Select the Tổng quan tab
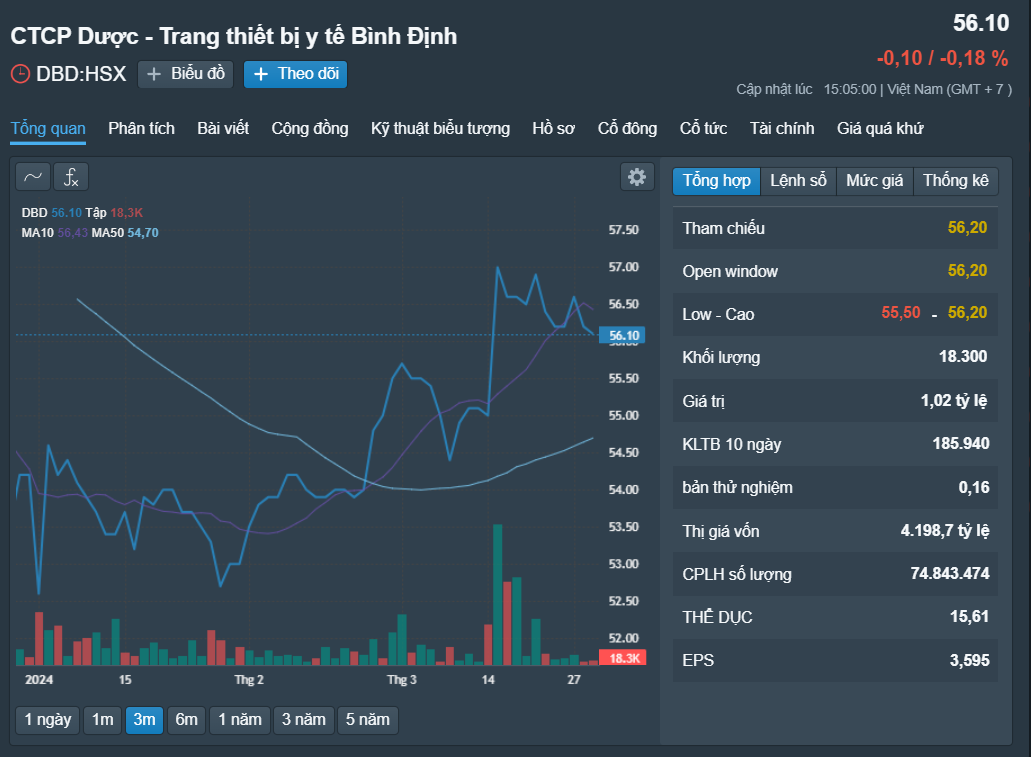The height and width of the screenshot is (757, 1031). (48, 128)
